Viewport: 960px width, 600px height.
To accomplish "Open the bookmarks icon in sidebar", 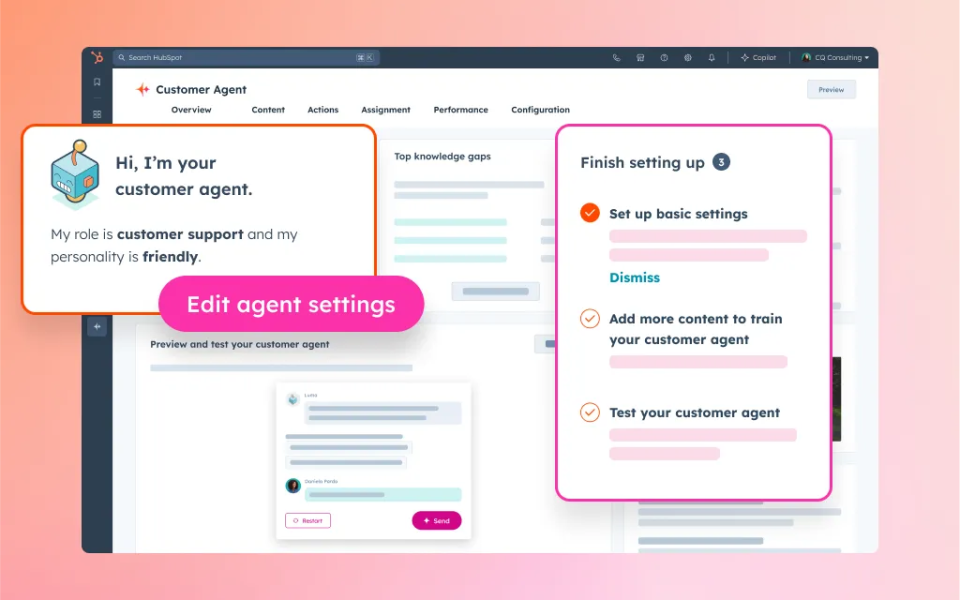I will [x=97, y=82].
